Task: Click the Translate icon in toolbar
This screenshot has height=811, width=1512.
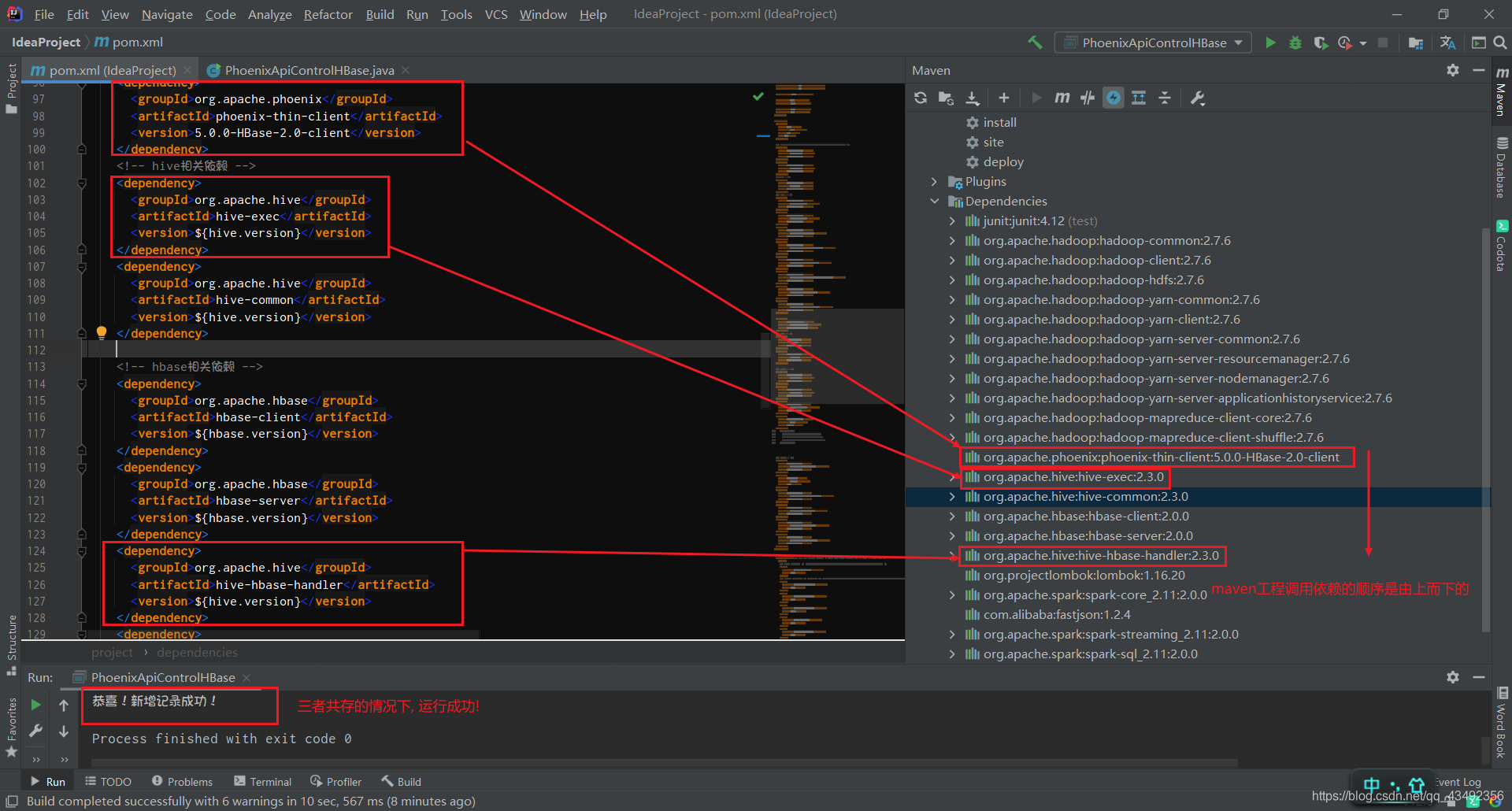Action: (1447, 43)
